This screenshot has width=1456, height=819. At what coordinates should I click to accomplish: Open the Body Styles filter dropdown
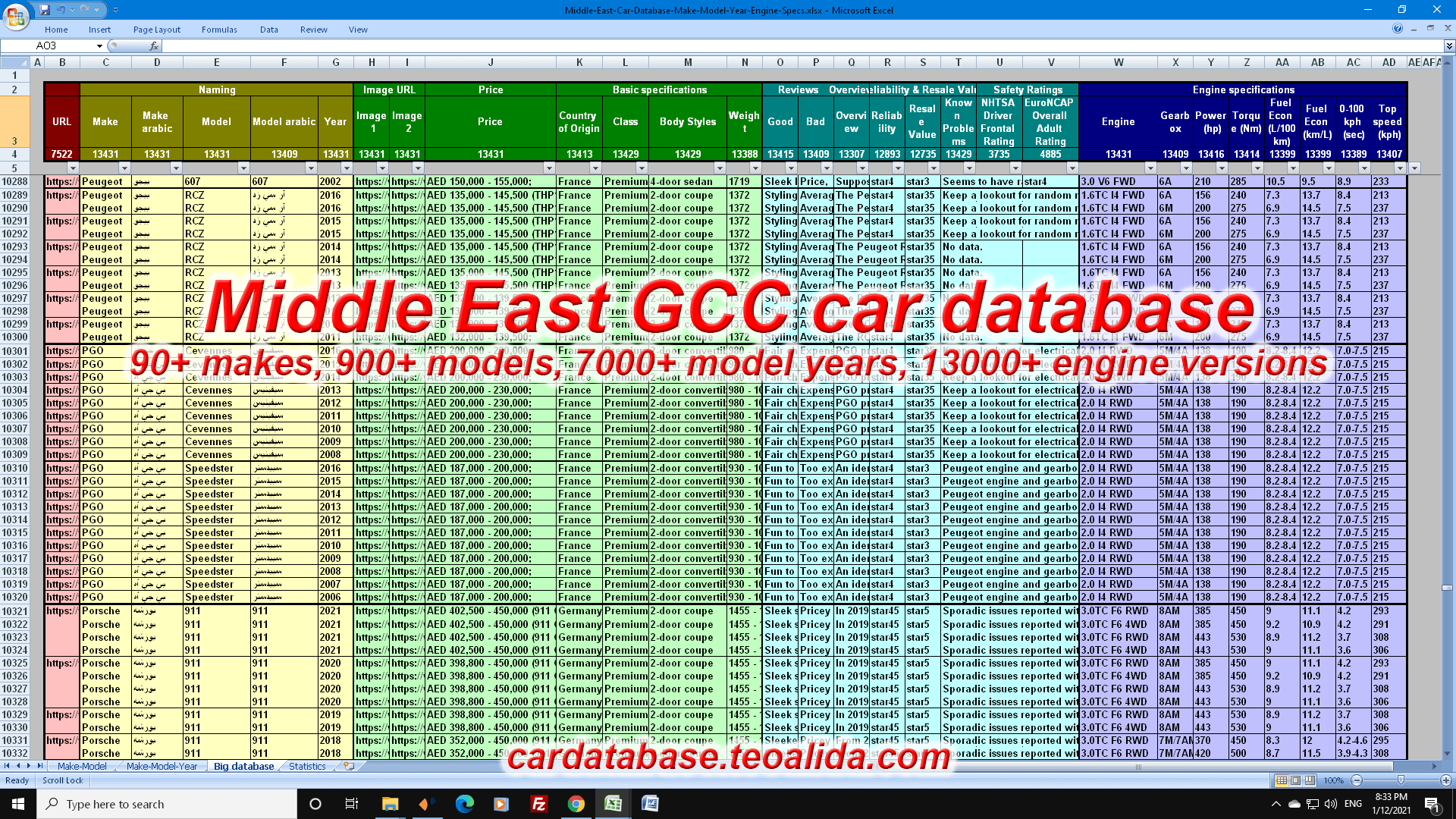pyautogui.click(x=720, y=168)
